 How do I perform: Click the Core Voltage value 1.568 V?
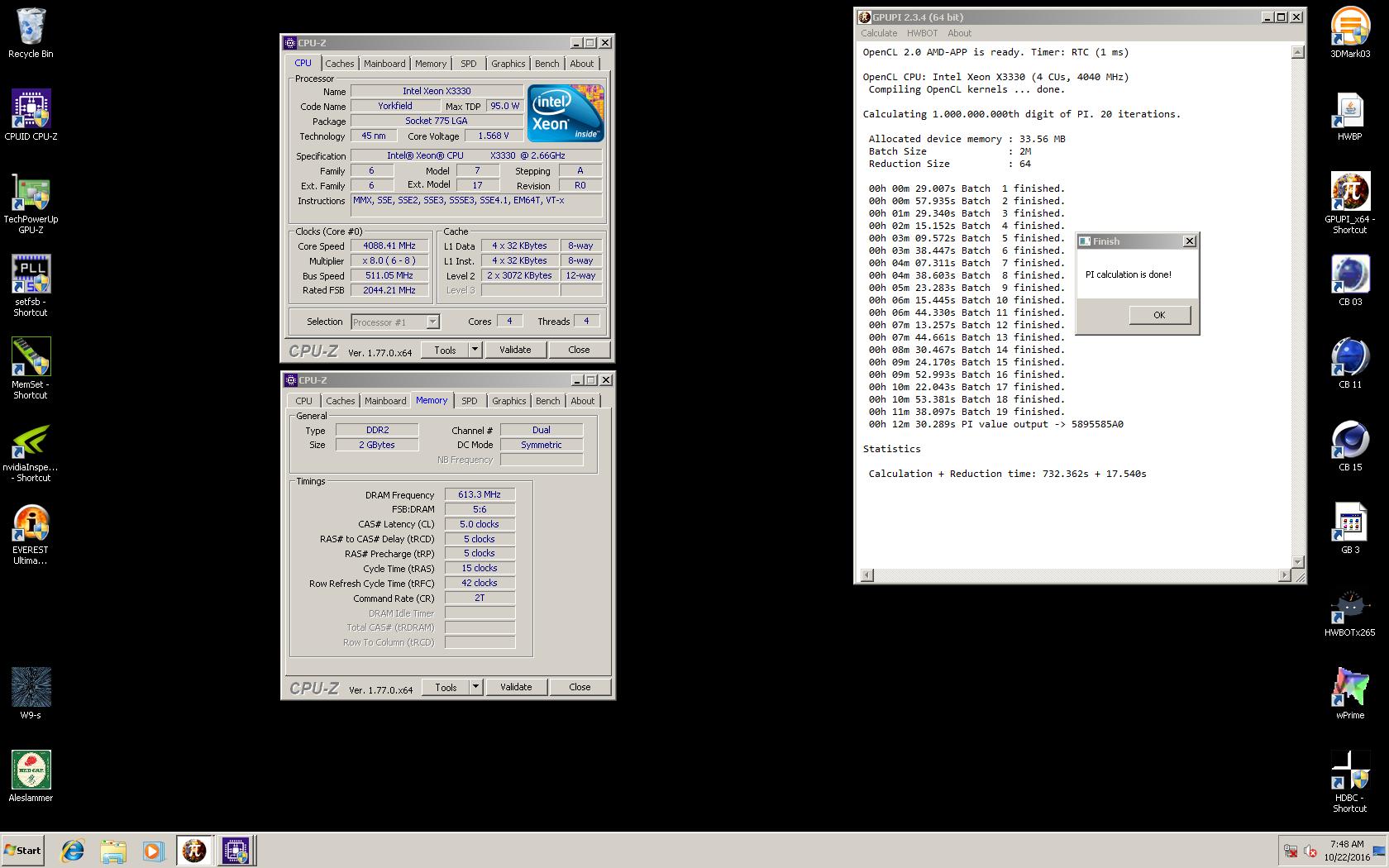494,136
